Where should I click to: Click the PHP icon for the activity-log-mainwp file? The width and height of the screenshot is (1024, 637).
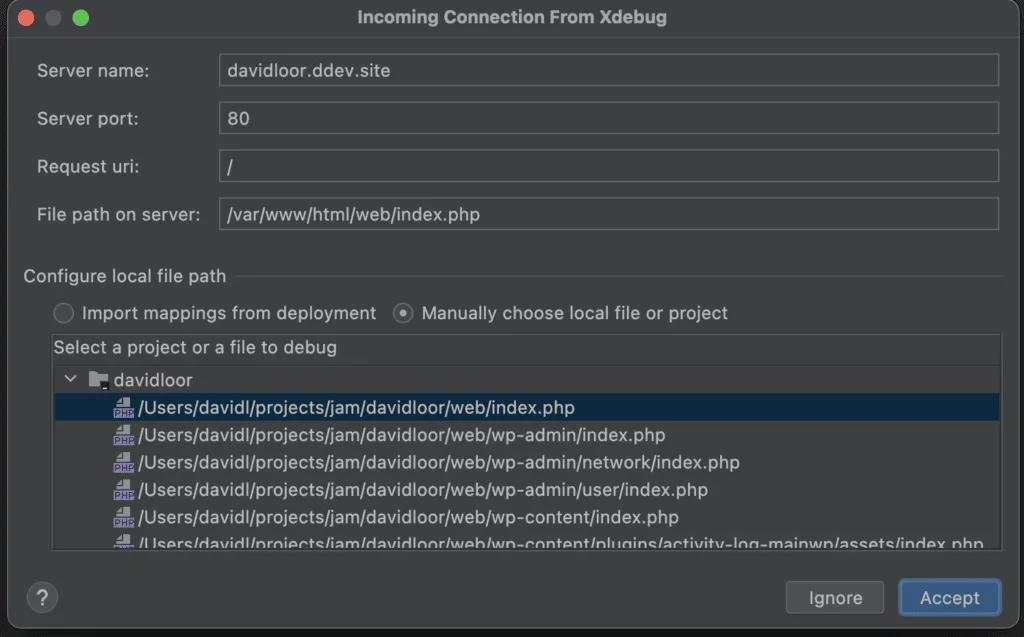pyautogui.click(x=125, y=542)
